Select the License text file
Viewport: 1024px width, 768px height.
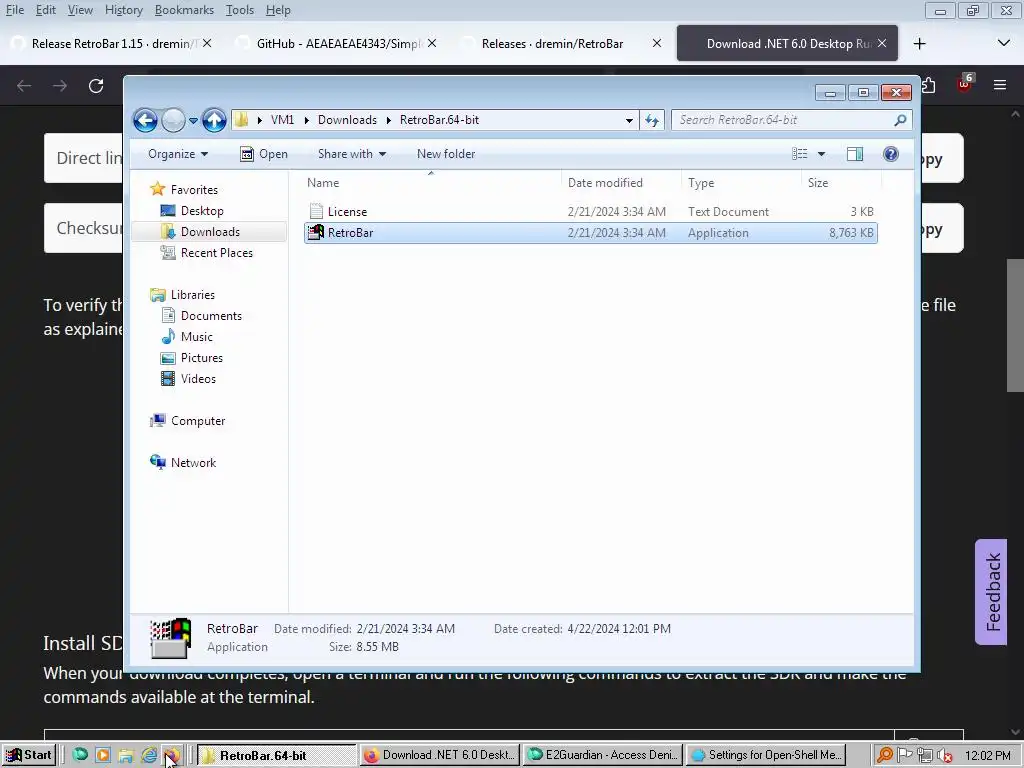(x=590, y=212)
